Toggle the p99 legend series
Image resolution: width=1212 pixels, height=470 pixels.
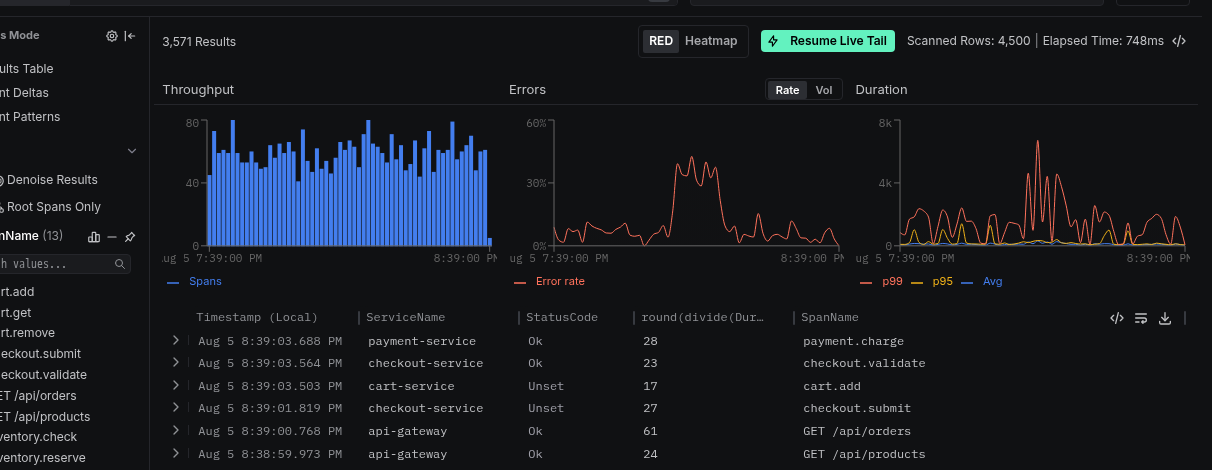point(880,282)
